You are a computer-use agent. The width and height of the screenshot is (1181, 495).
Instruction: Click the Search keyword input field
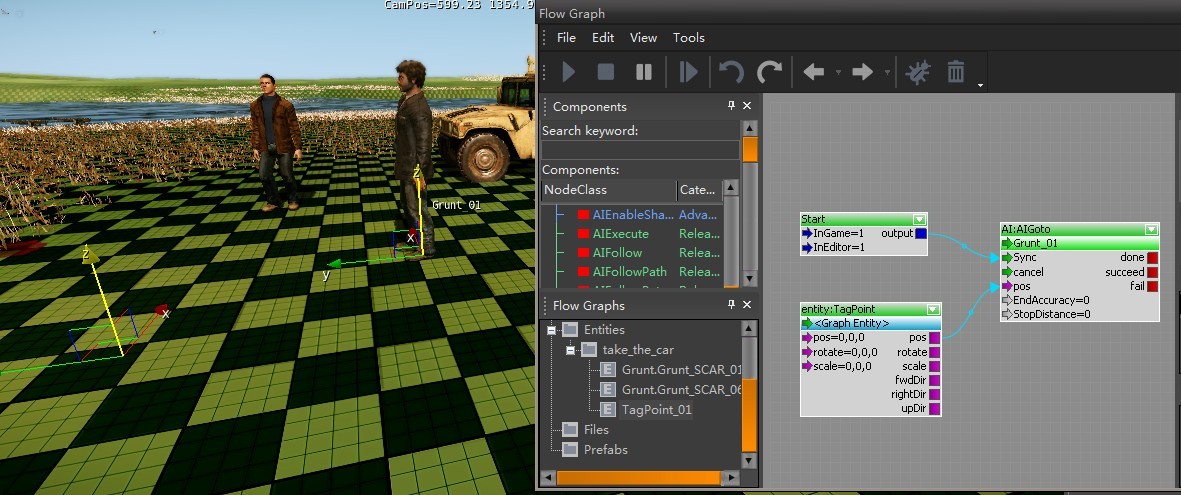click(640, 150)
